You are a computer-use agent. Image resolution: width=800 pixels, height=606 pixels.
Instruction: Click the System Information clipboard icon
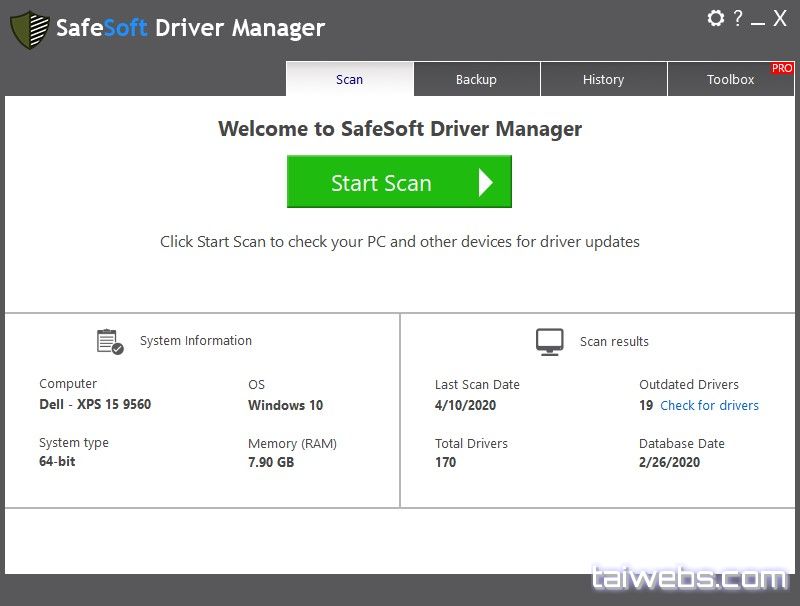click(110, 341)
